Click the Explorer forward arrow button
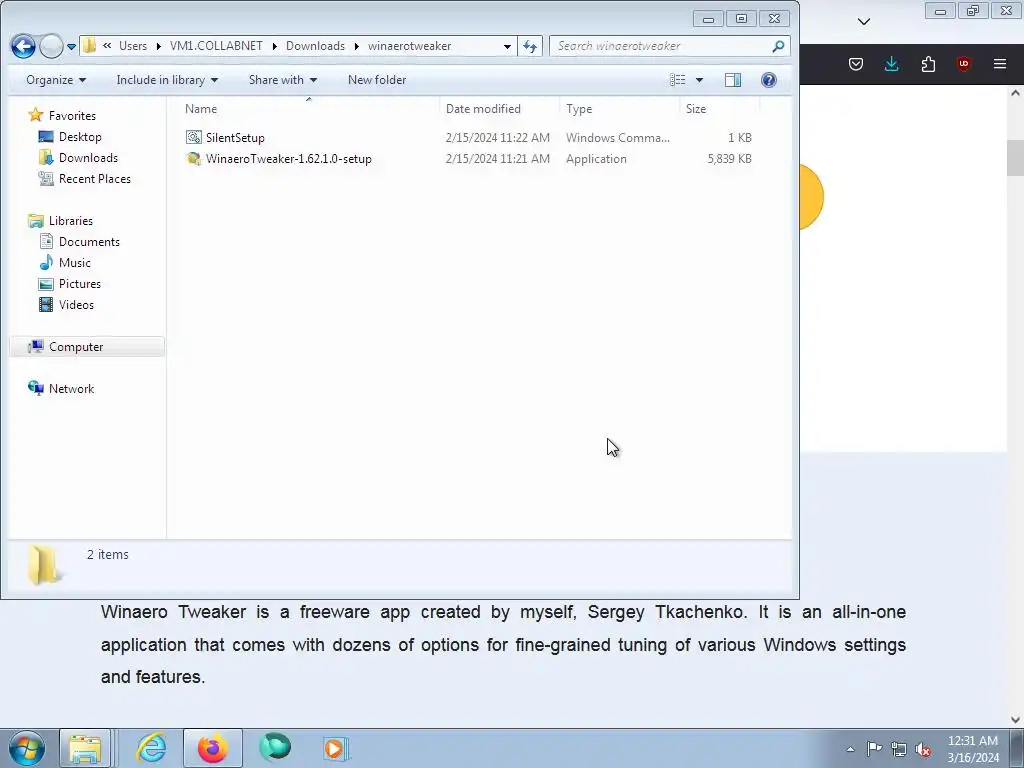Screen dimensions: 1024x768 (51, 46)
